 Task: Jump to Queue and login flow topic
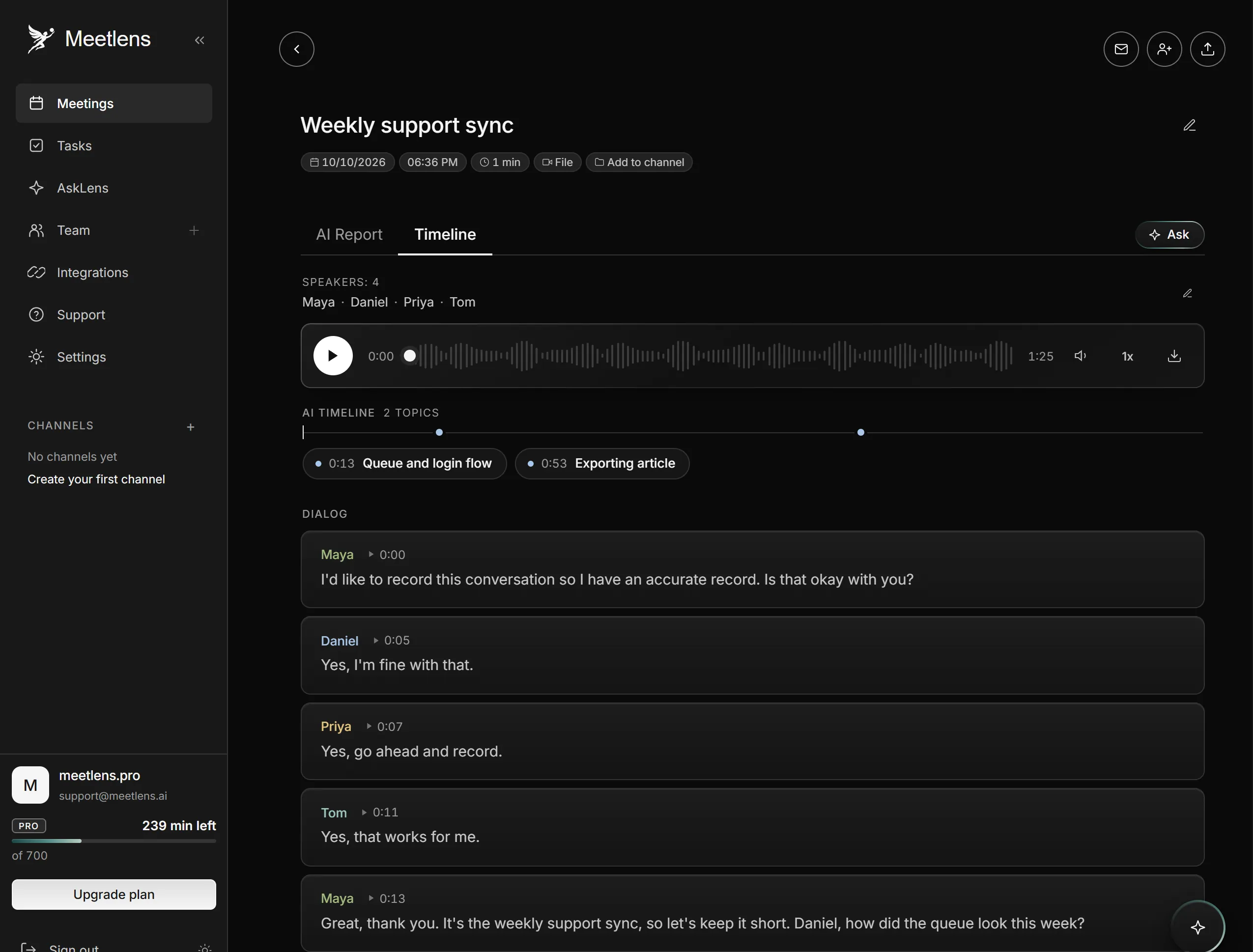[404, 464]
